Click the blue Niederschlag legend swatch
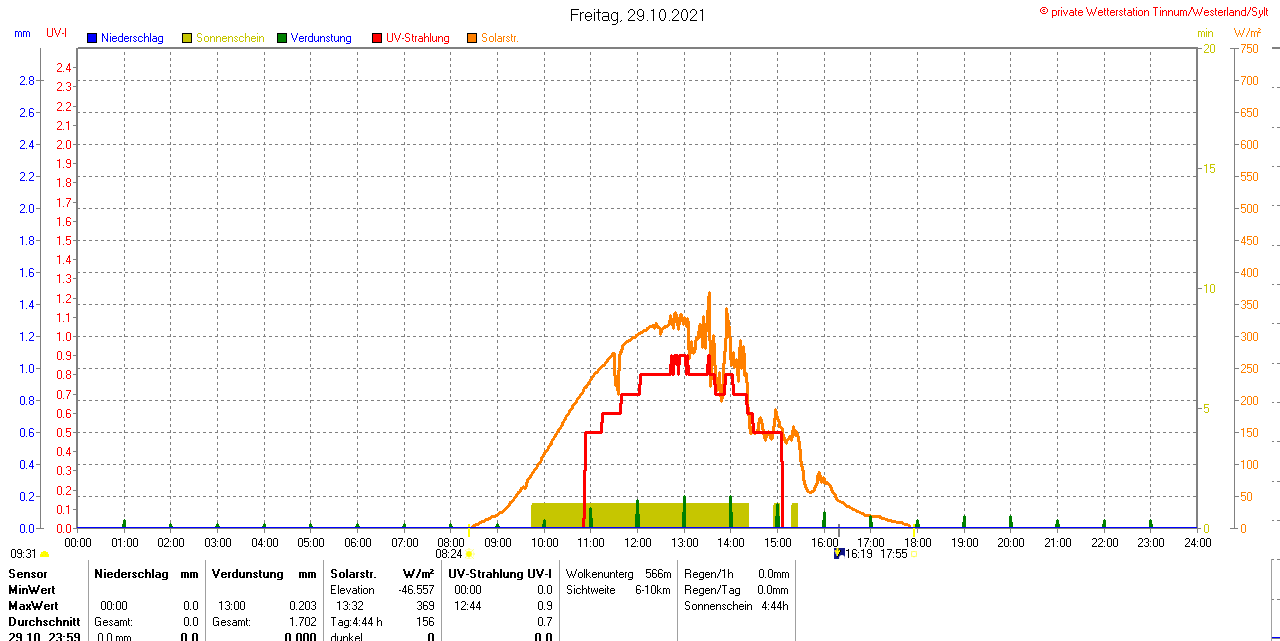This screenshot has width=1280, height=641. click(92, 39)
